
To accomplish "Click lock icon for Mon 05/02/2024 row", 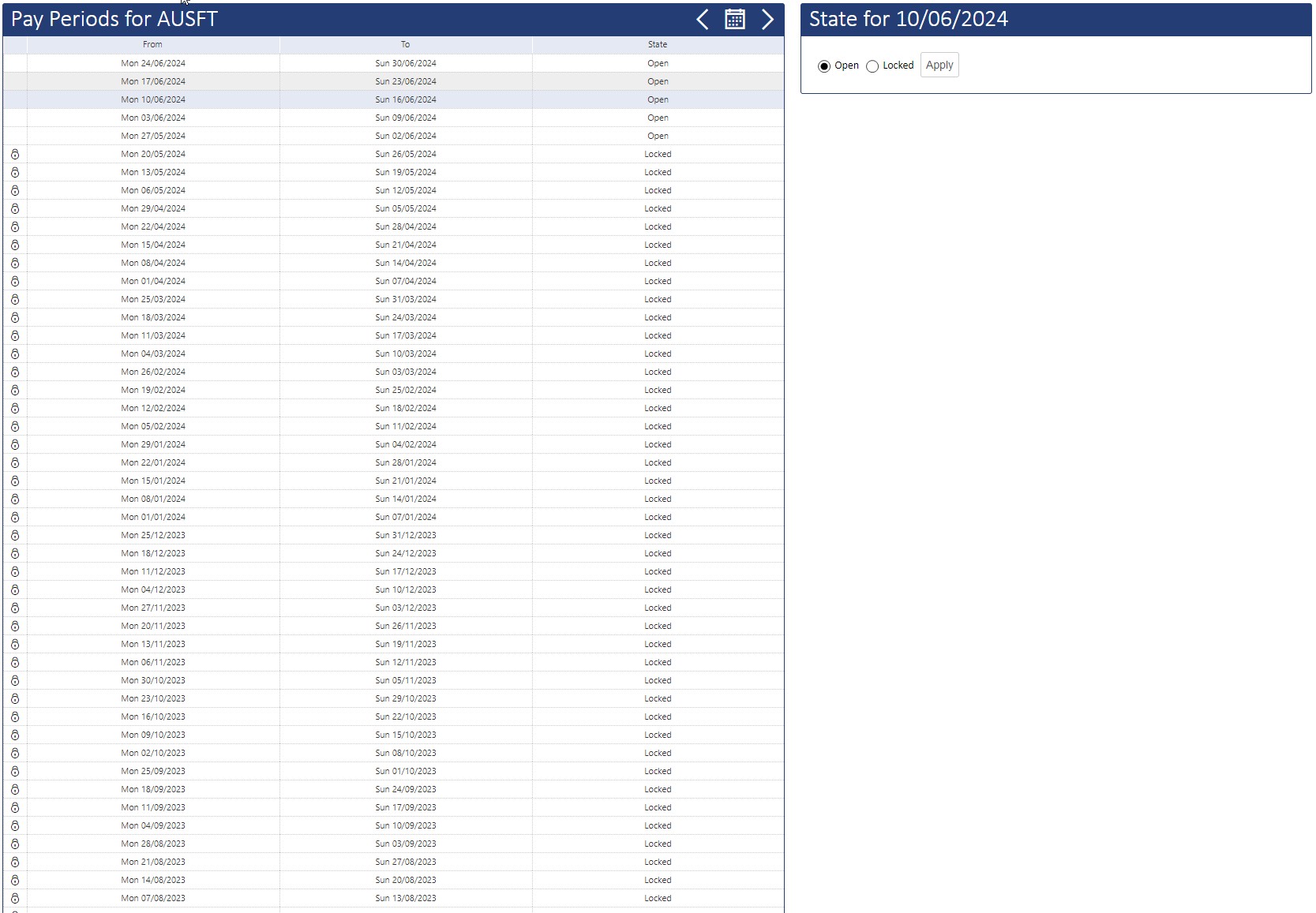I will click(15, 427).
